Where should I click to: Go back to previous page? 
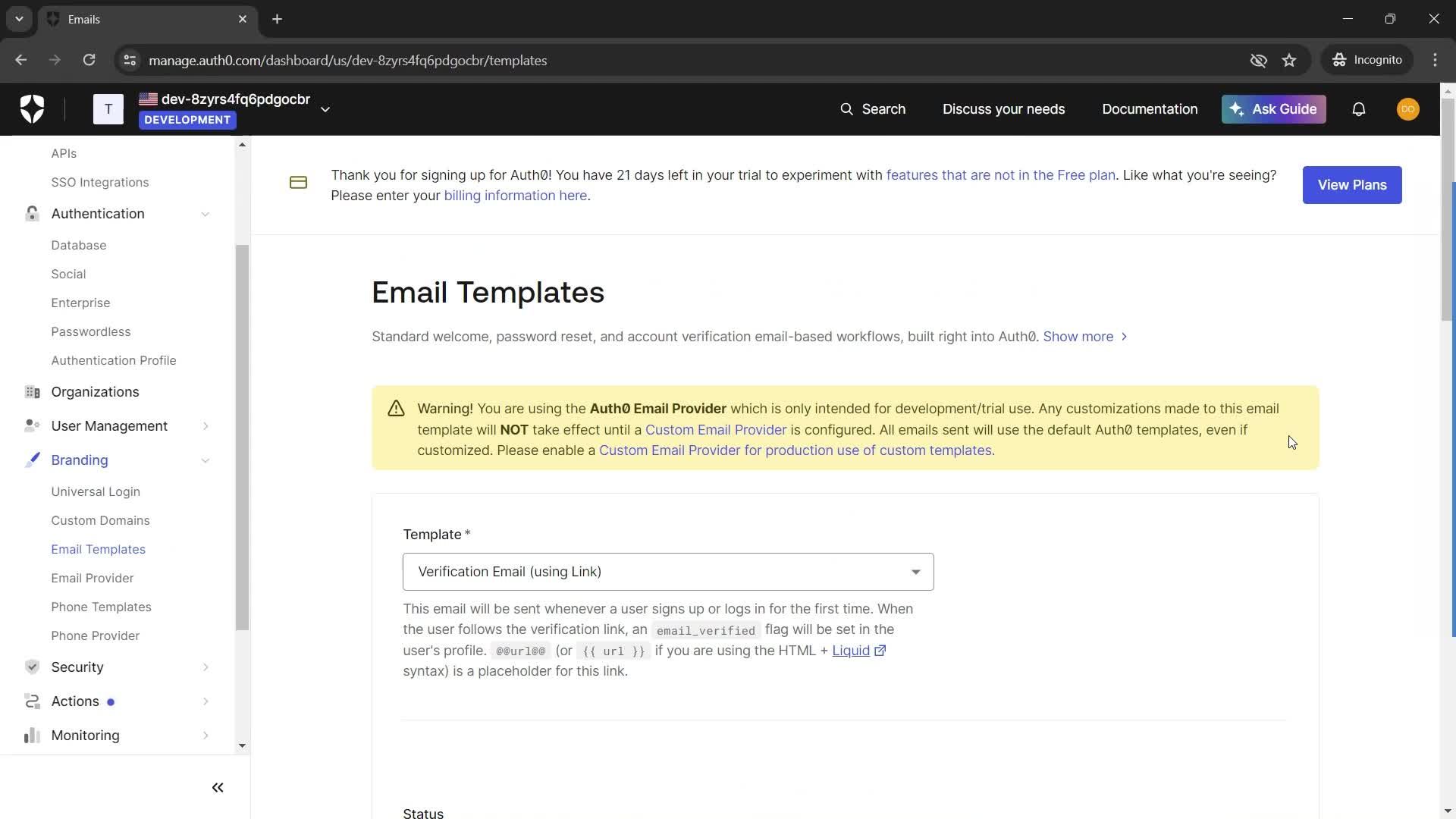[21, 60]
